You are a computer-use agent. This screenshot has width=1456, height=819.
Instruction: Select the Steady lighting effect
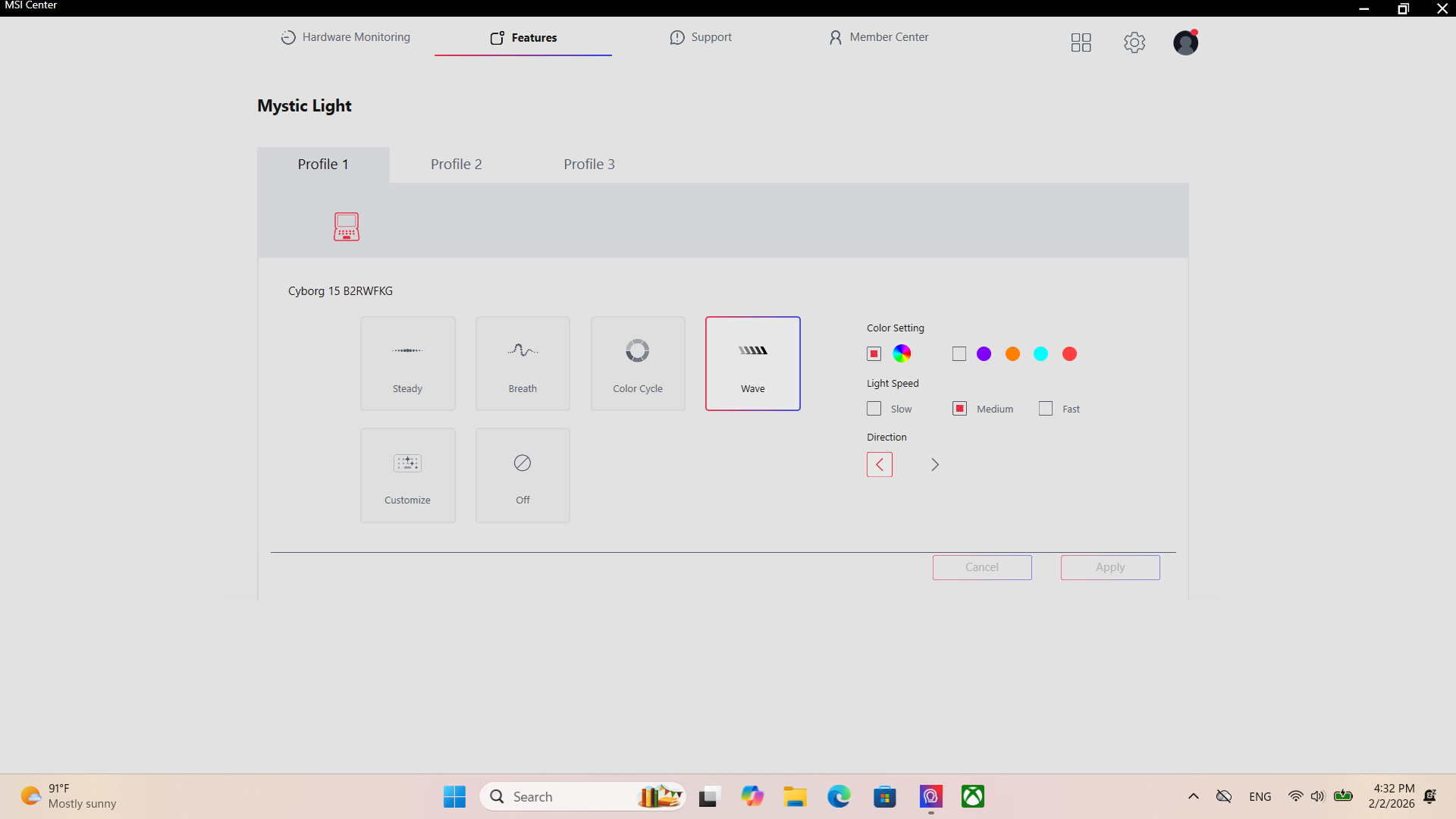tap(407, 363)
